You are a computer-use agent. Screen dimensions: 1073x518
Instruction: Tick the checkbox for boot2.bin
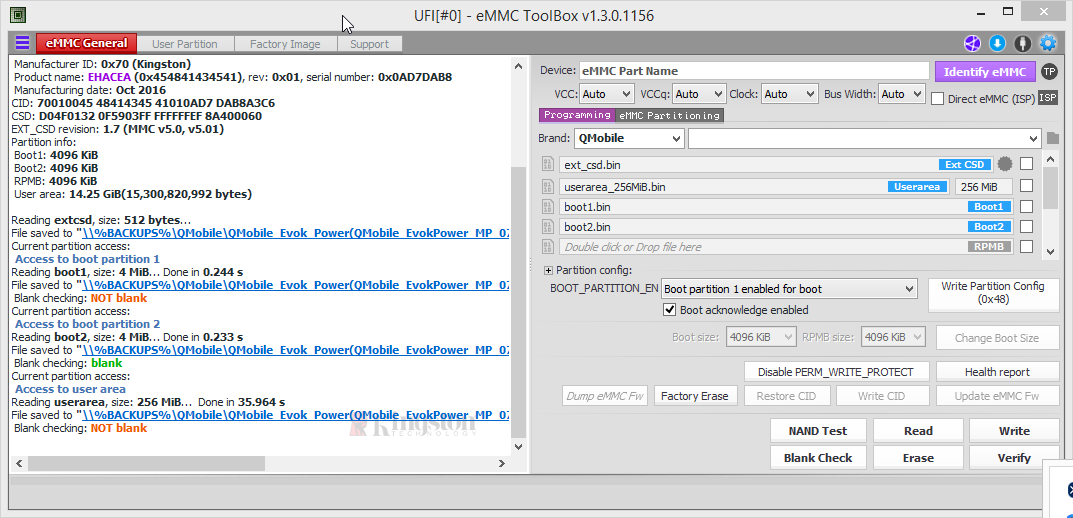point(1026,226)
